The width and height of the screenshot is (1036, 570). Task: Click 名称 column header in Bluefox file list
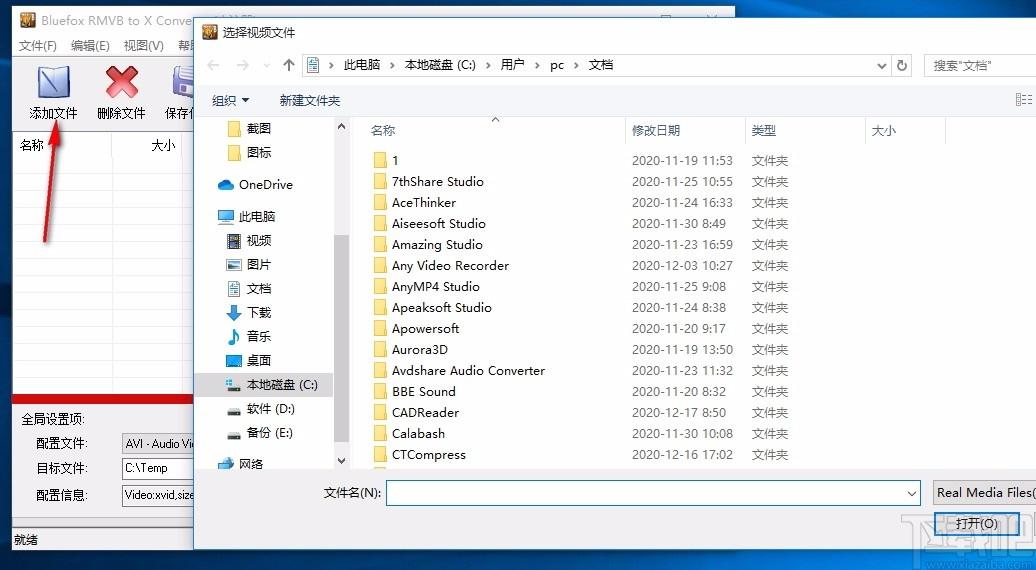pos(63,145)
